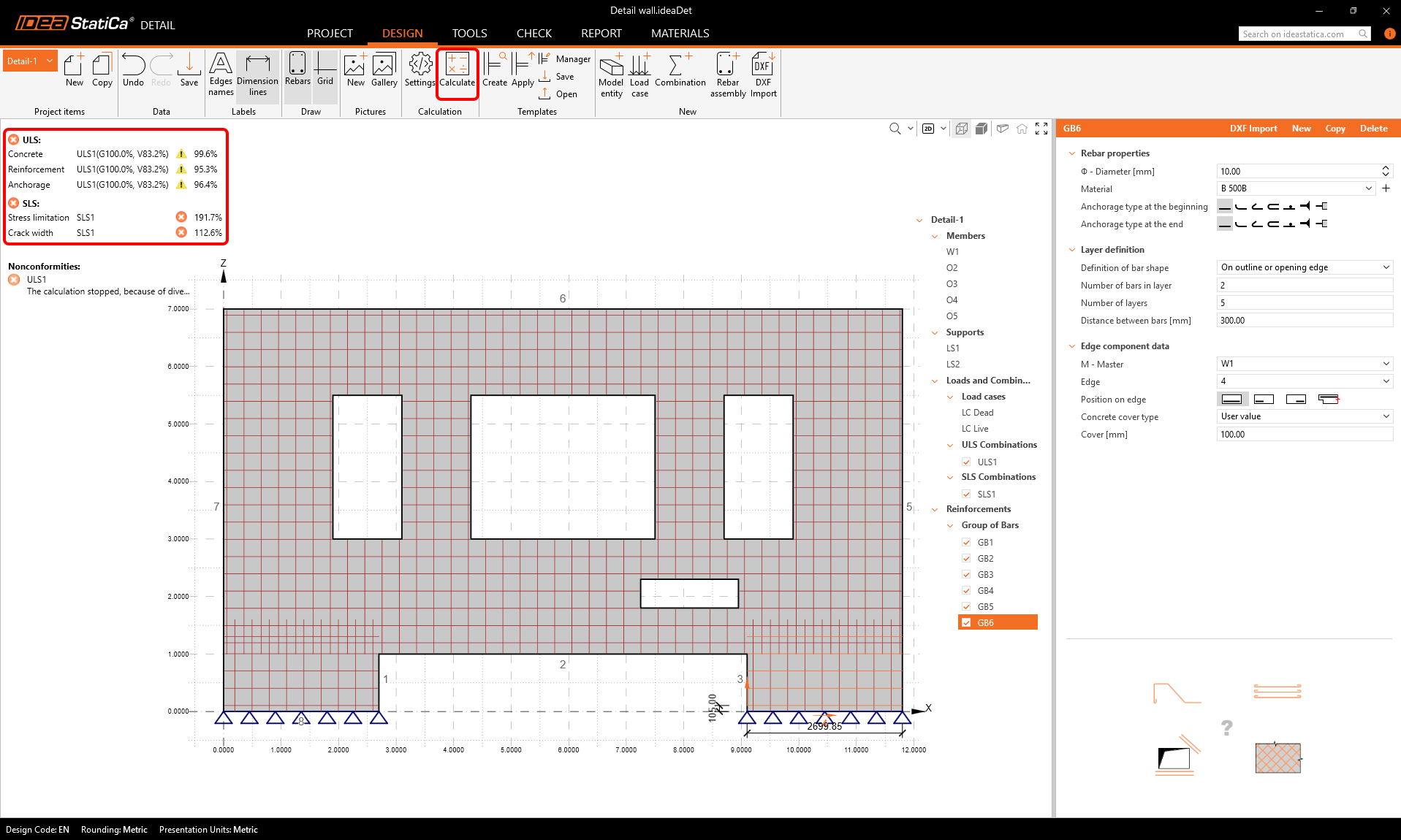Click the Delete button for GB6
This screenshot has height=840, width=1401.
(1373, 129)
